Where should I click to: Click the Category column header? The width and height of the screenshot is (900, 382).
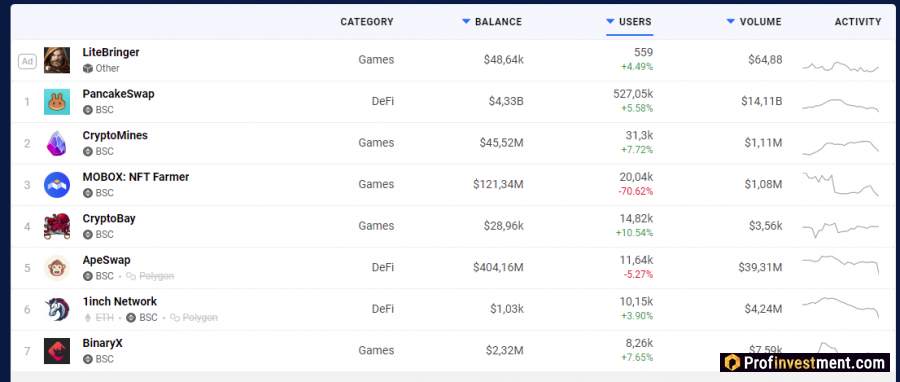pos(367,22)
